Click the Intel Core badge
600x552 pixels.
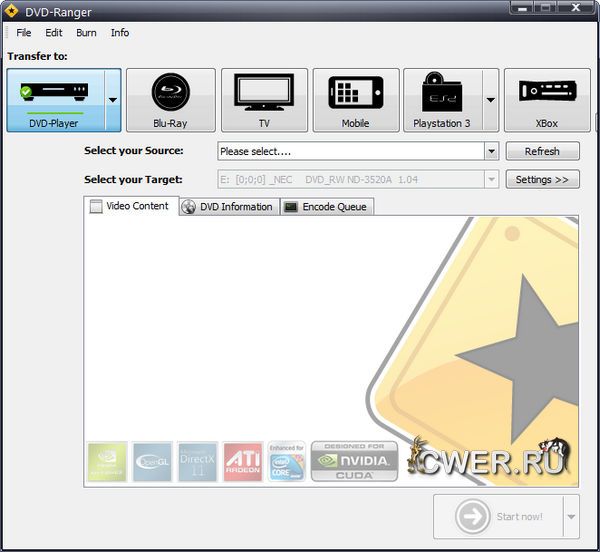coord(287,462)
